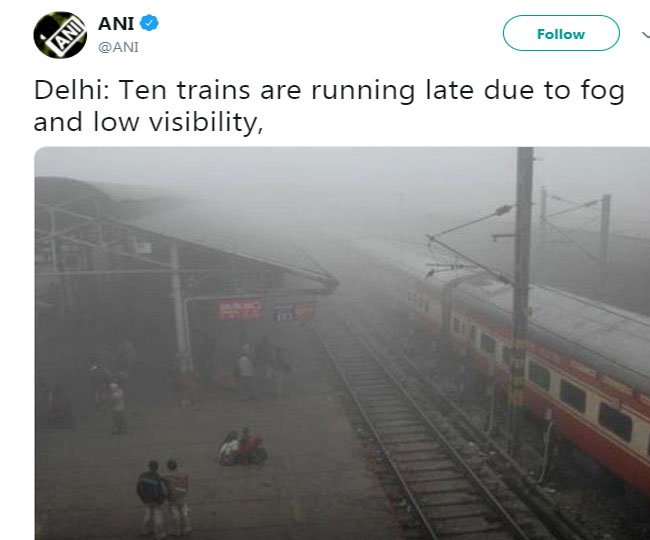Click the word Delhi in tweet text
This screenshot has width=650, height=540.
tap(71, 90)
